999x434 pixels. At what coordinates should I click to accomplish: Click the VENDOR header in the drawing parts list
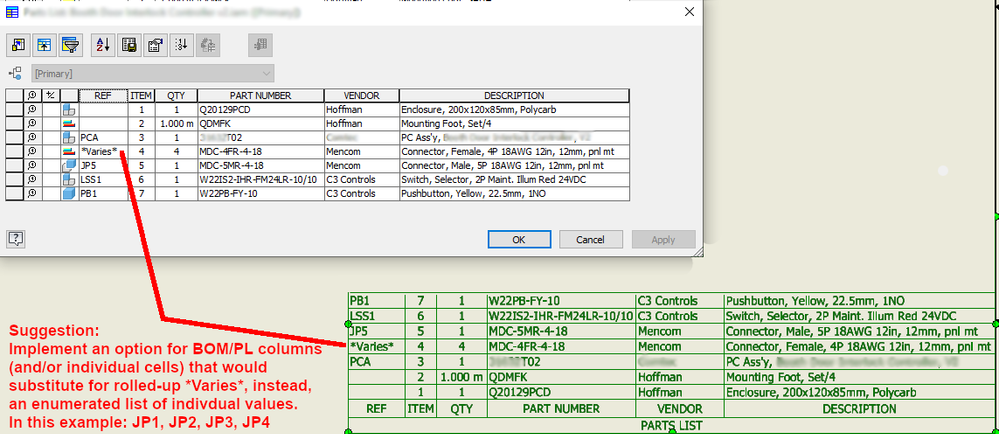point(679,409)
